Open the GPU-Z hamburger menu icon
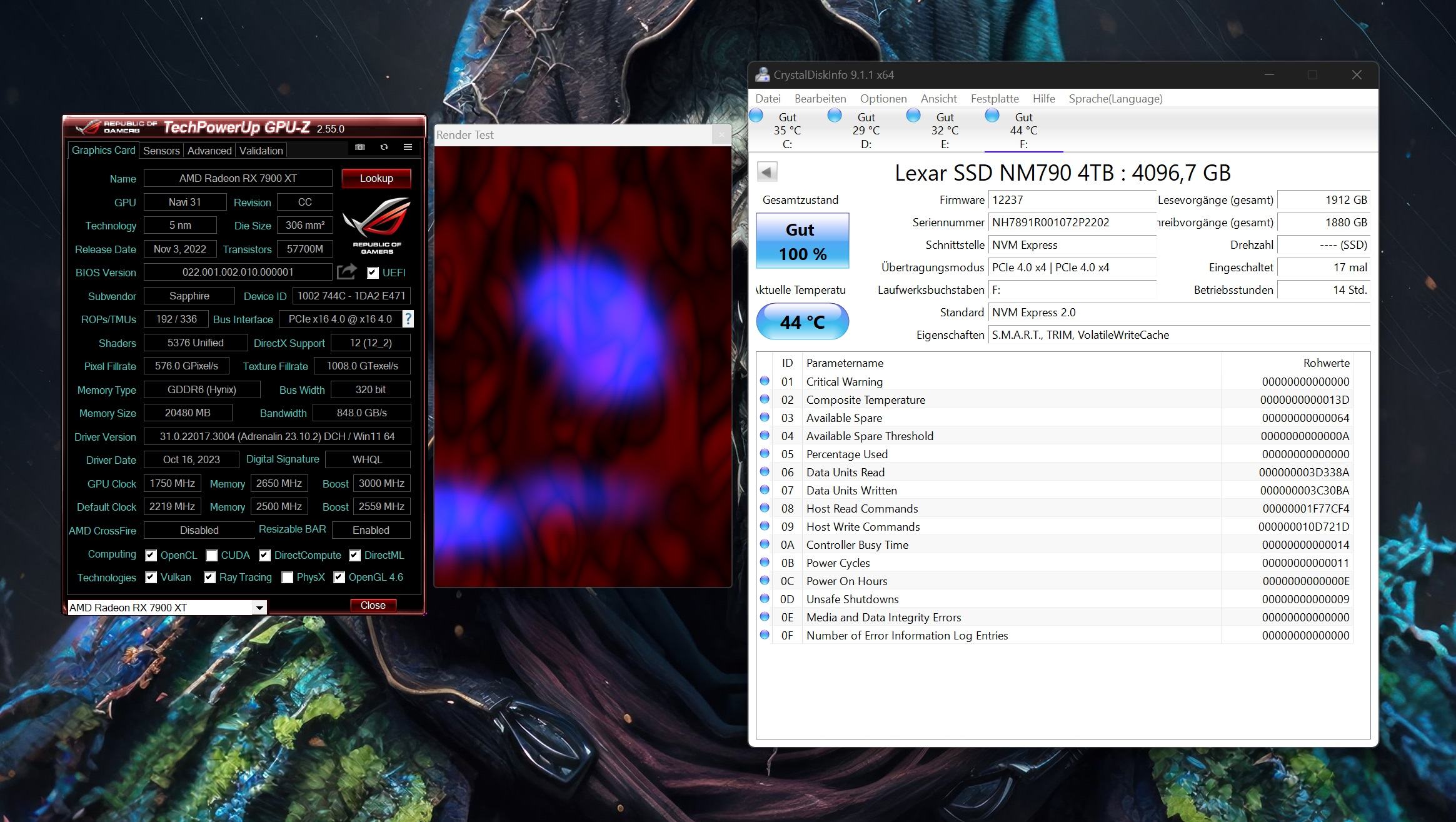This screenshot has width=1456, height=822. (408, 147)
